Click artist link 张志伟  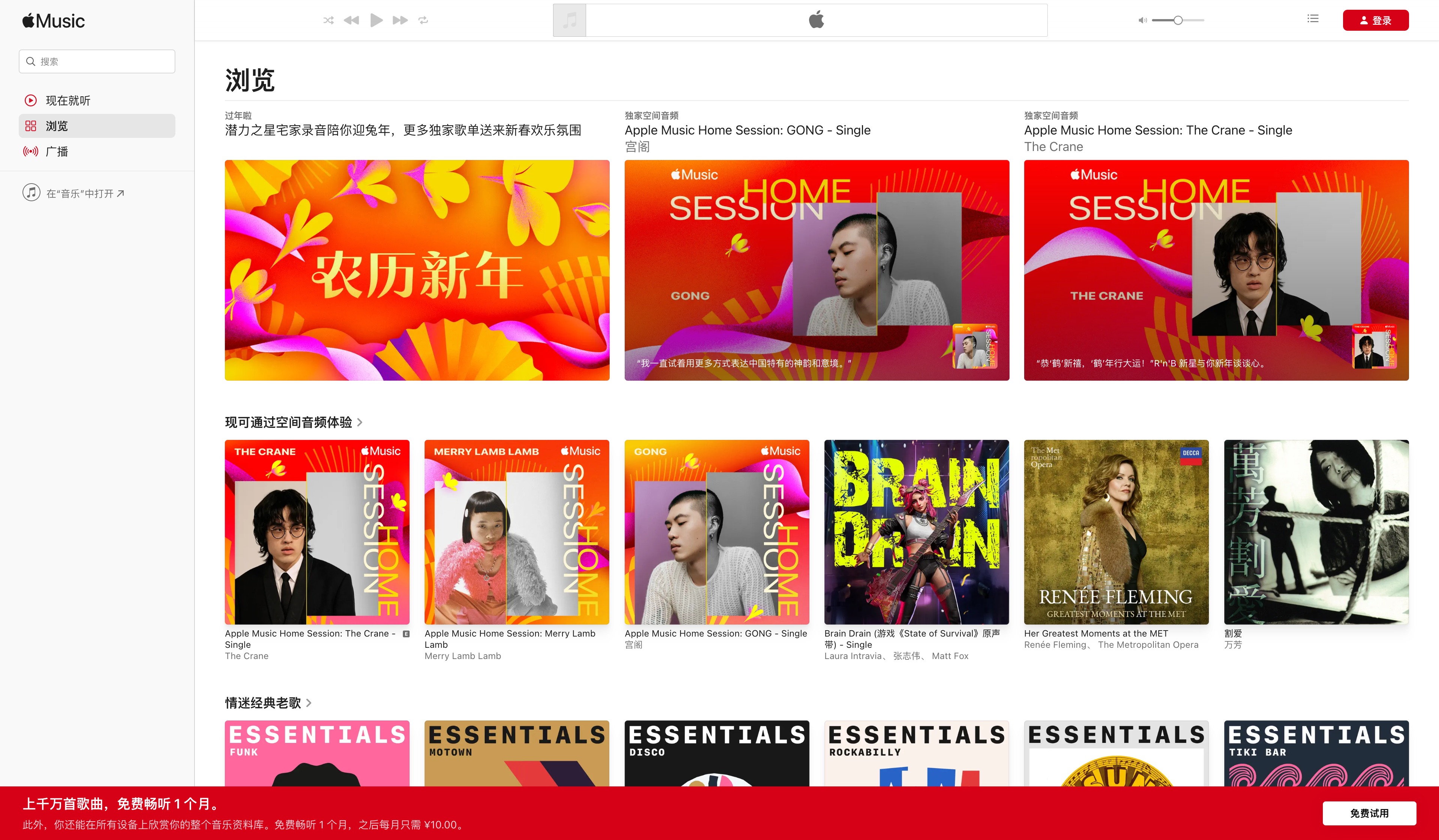pyautogui.click(x=906, y=656)
